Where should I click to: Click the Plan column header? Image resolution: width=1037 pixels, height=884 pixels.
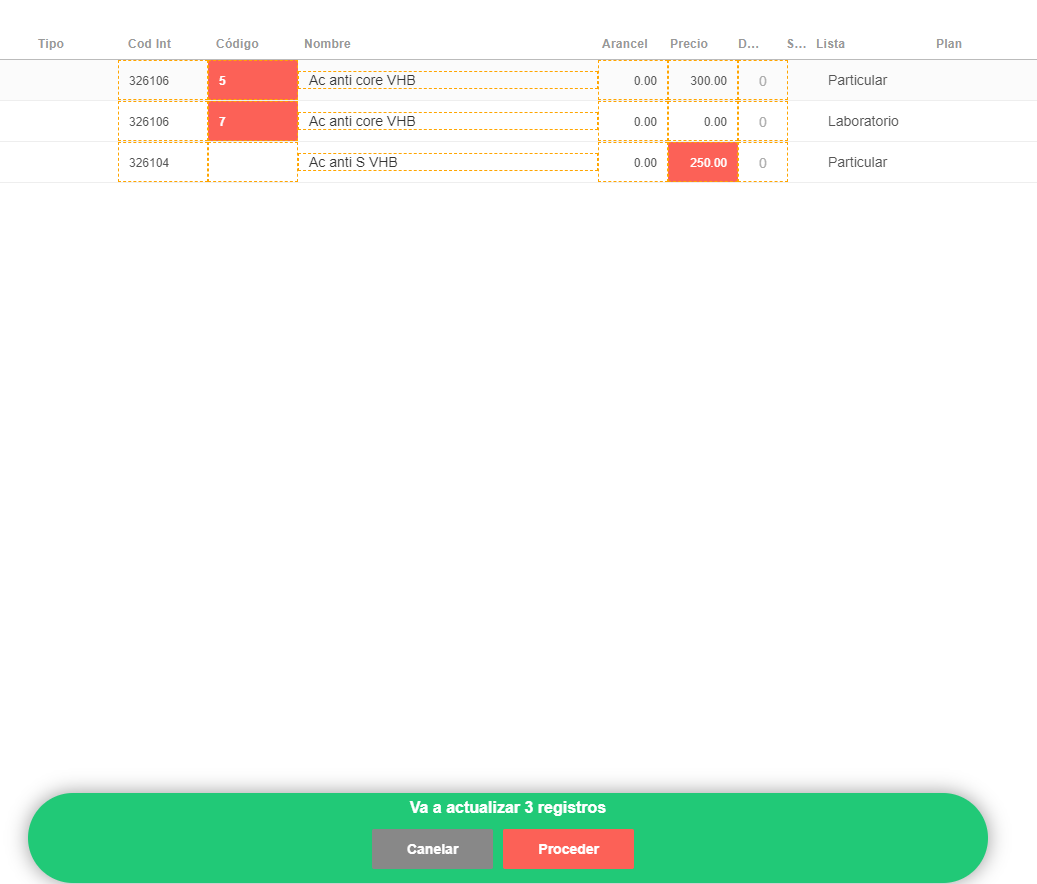click(948, 44)
